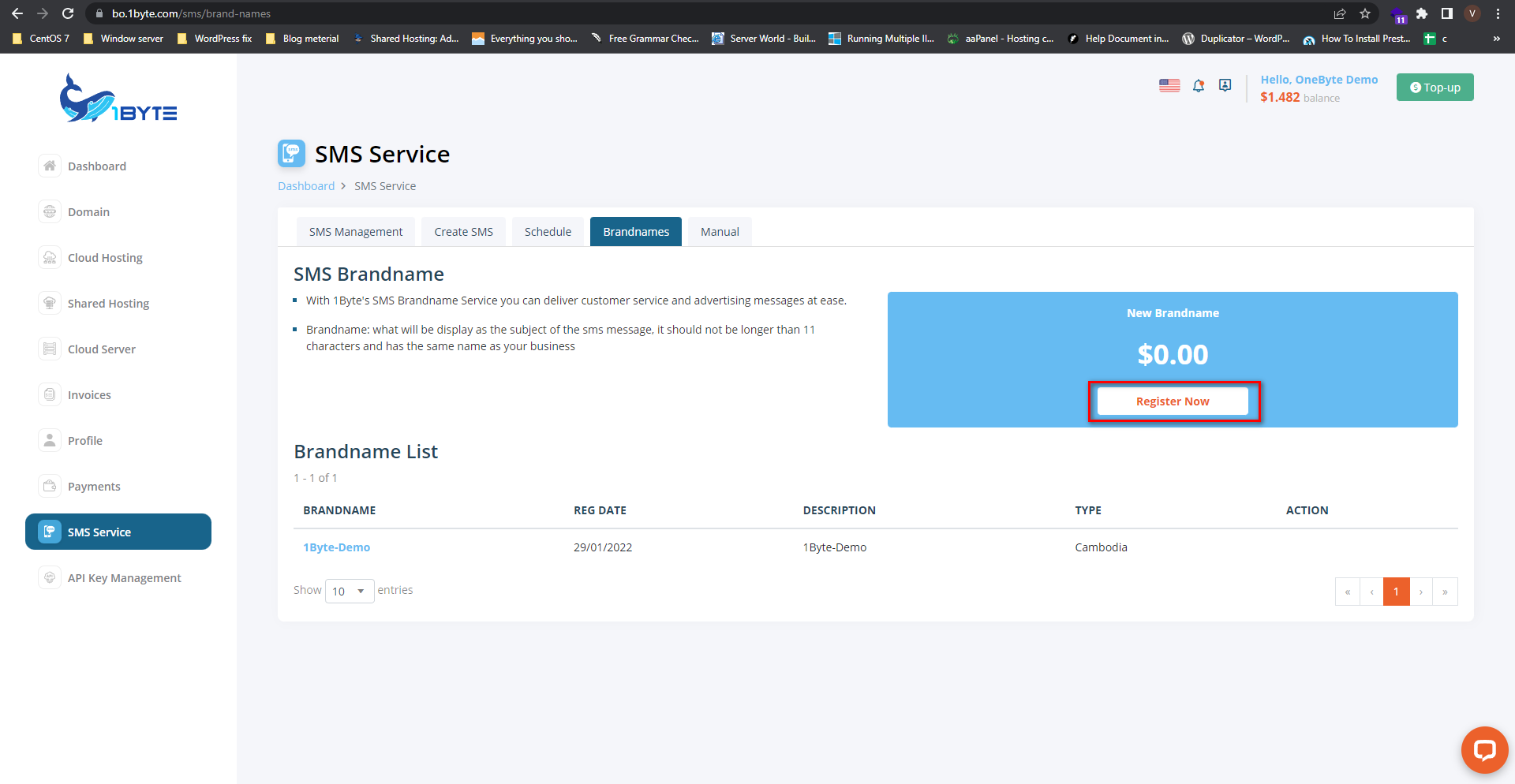Click the Cloud Server sidebar icon
The height and width of the screenshot is (784, 1515).
click(x=50, y=349)
